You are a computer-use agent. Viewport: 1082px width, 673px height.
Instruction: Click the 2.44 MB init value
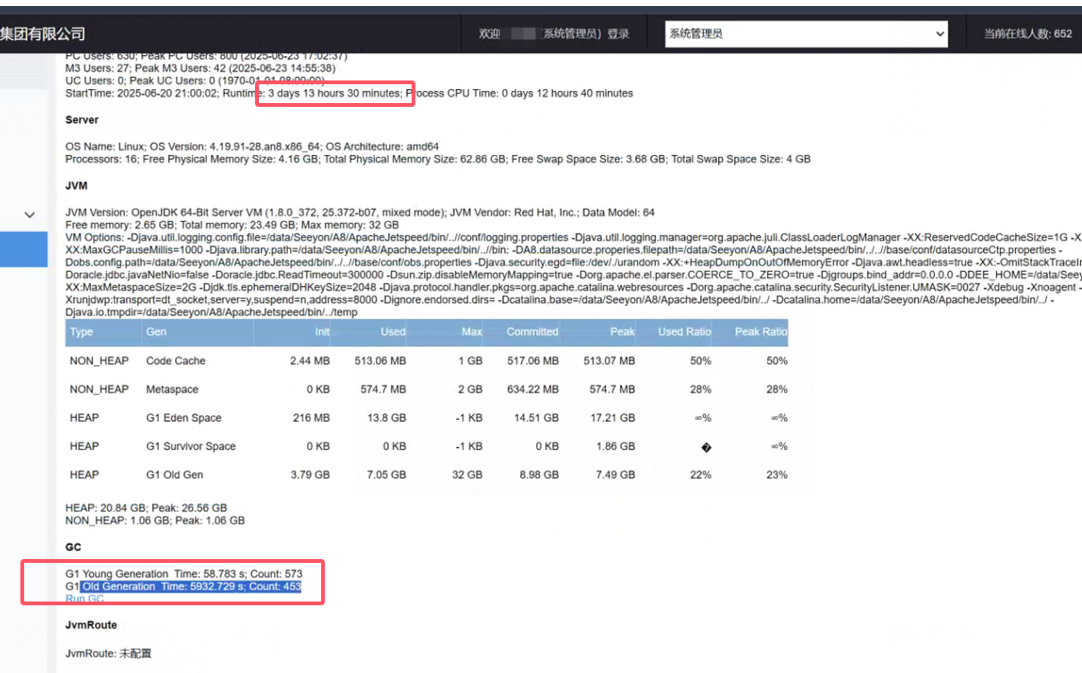[310, 361]
